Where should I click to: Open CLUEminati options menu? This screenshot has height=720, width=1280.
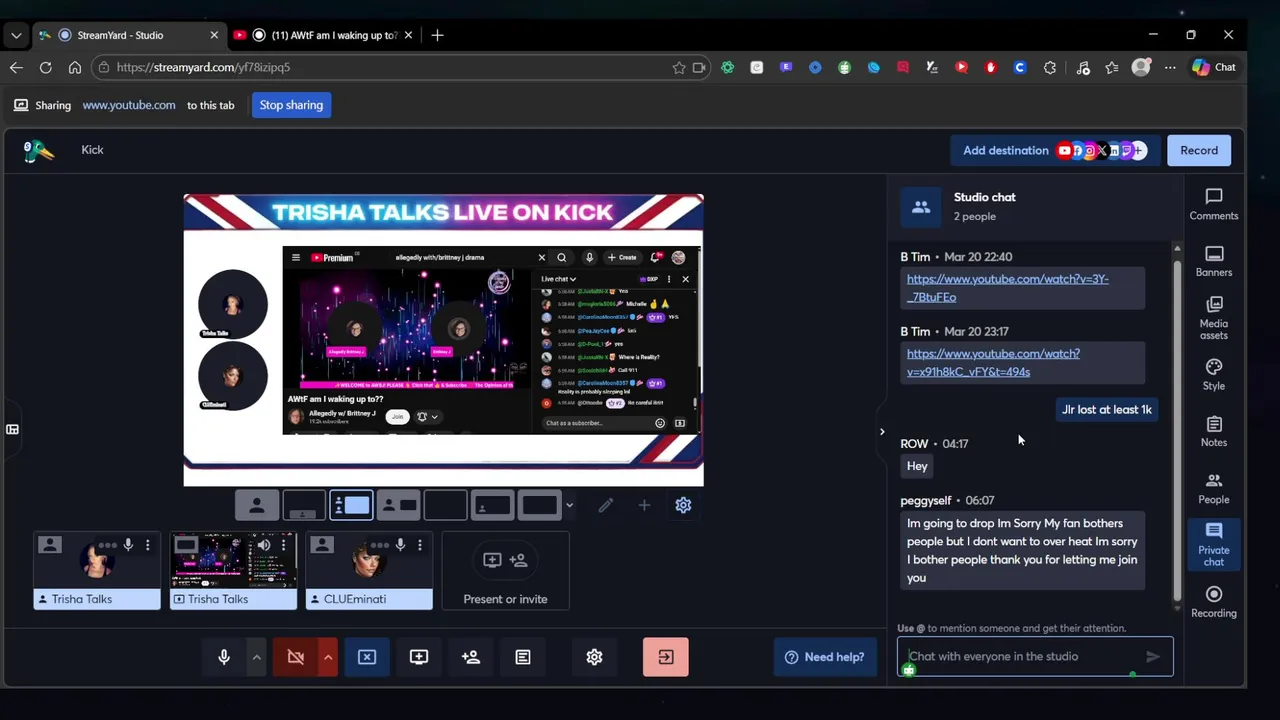coord(420,545)
